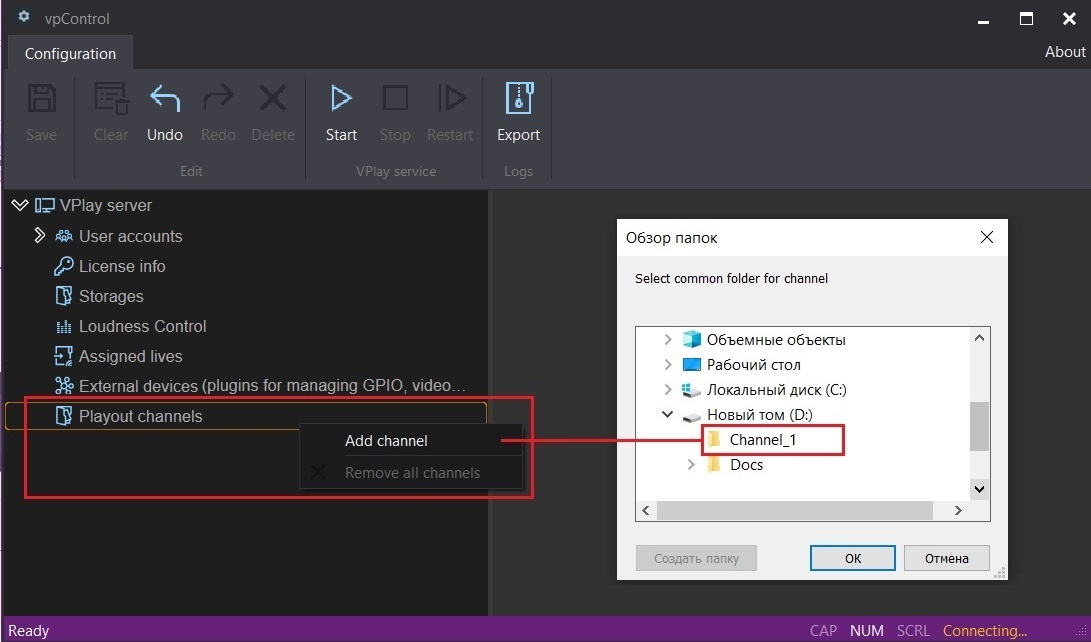Restart the VPlay service
1091x642 pixels.
451,99
